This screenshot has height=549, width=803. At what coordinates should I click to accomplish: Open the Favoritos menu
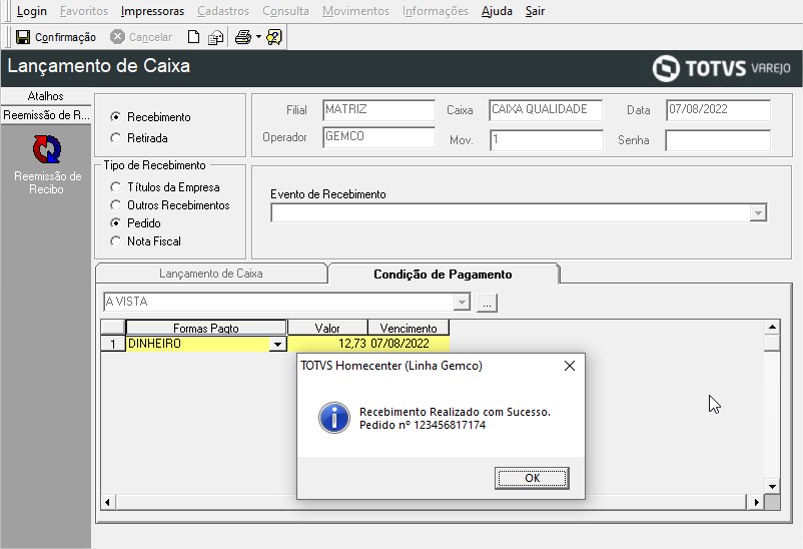[x=84, y=11]
